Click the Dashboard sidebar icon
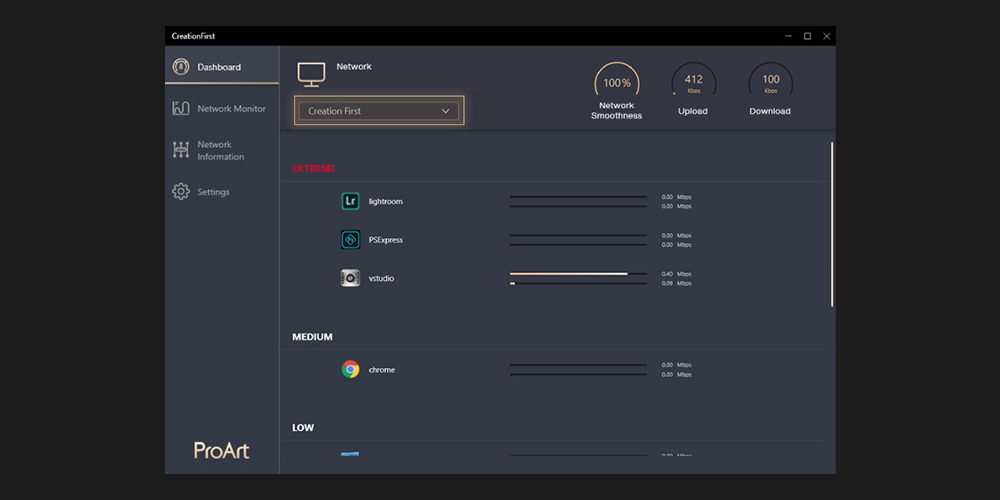 tap(181, 67)
